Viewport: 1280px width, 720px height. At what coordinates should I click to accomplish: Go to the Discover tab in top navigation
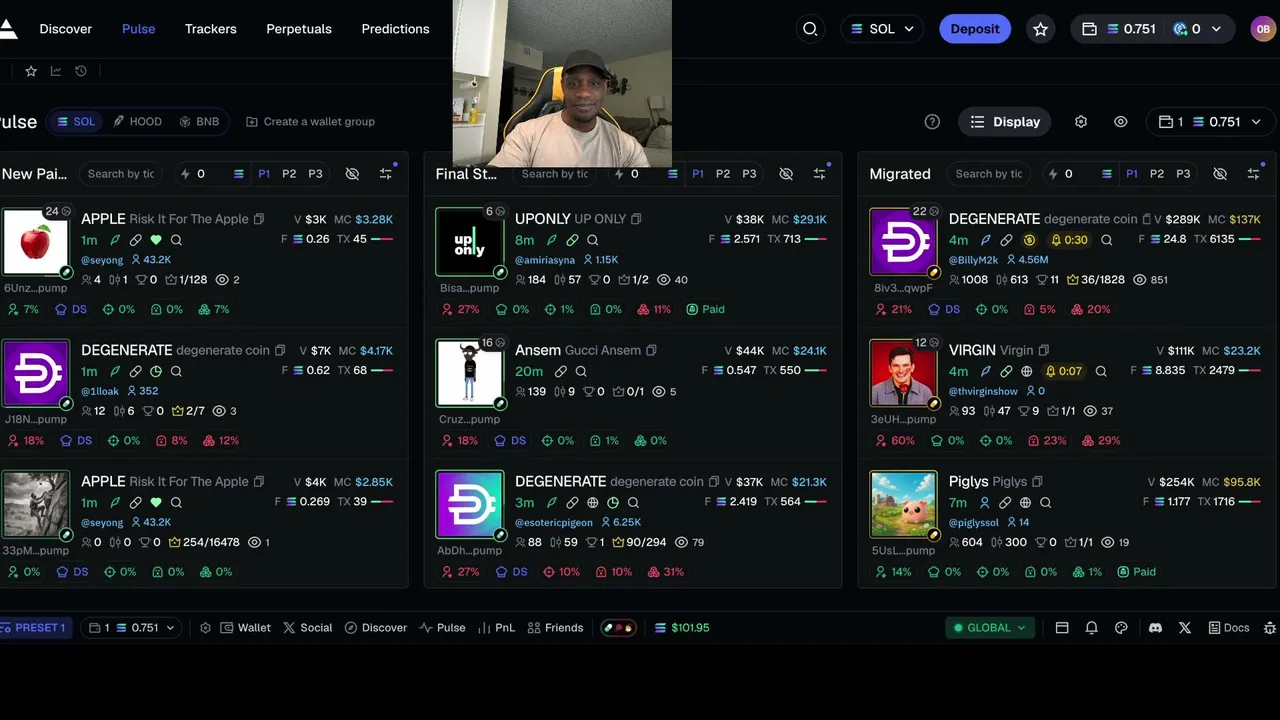tap(66, 29)
